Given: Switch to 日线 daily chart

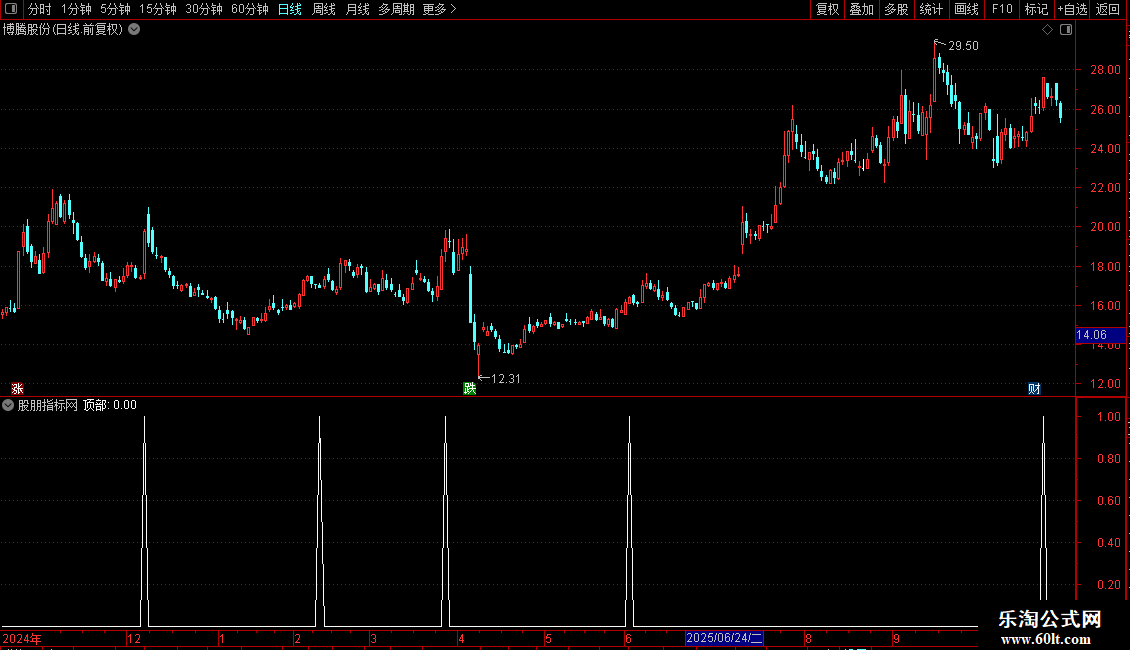Looking at the screenshot, I should (x=290, y=9).
